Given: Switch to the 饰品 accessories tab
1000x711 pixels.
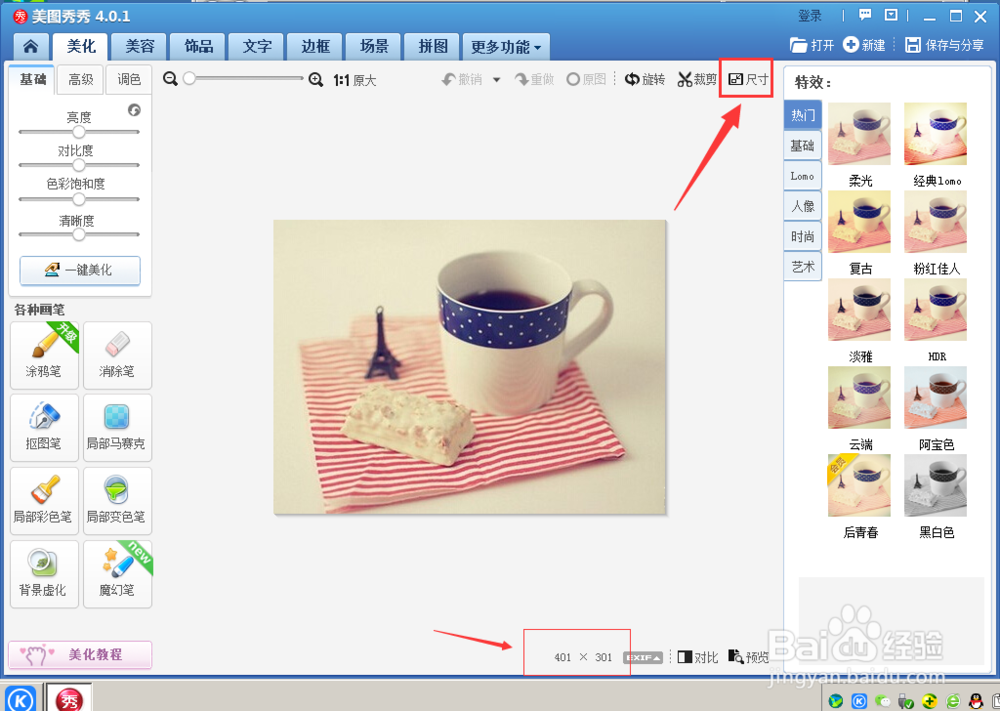Looking at the screenshot, I should [198, 46].
